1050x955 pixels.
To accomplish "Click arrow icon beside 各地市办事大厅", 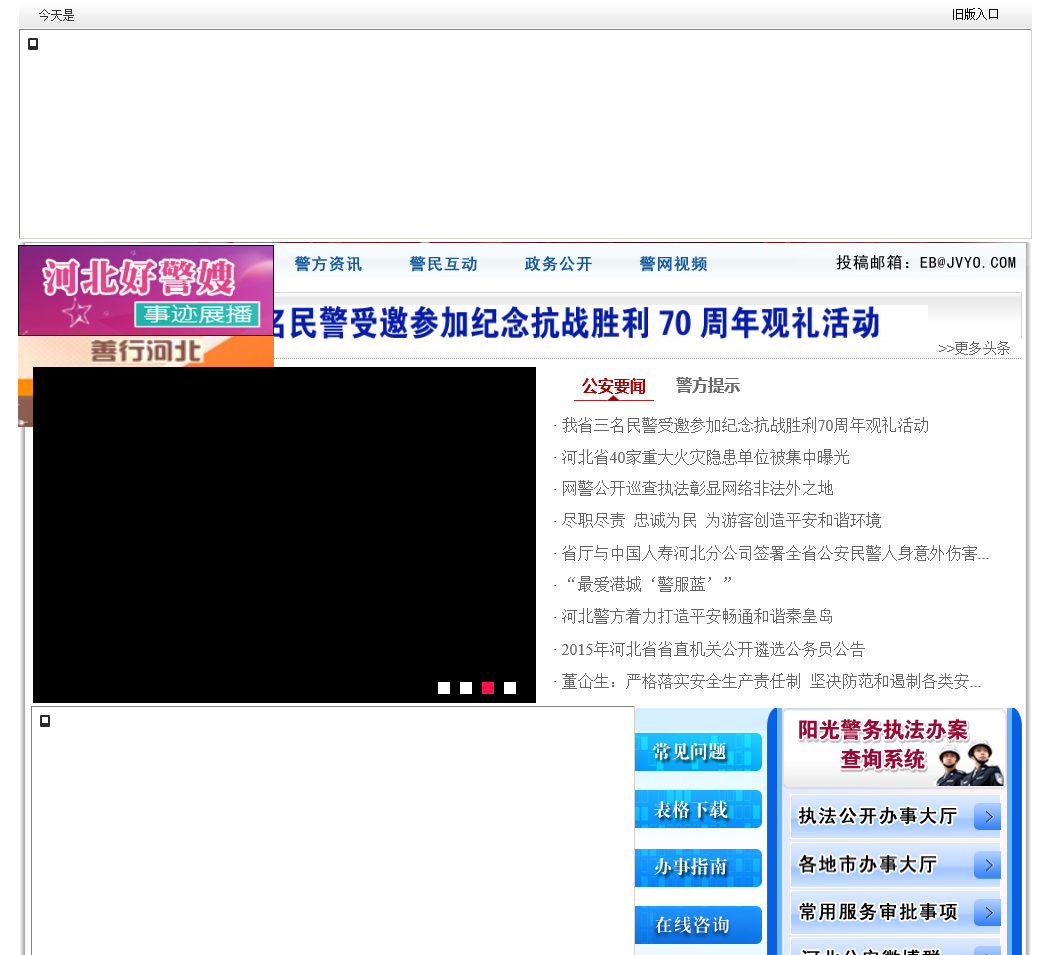I will (x=987, y=865).
